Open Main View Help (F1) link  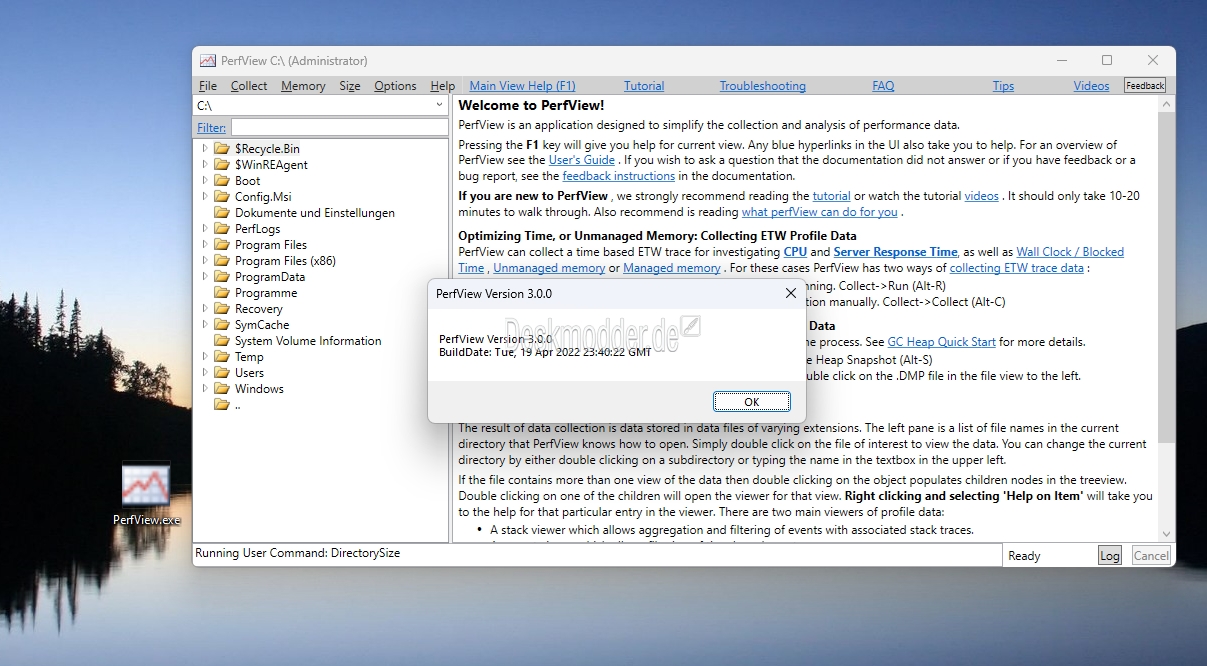(x=522, y=86)
